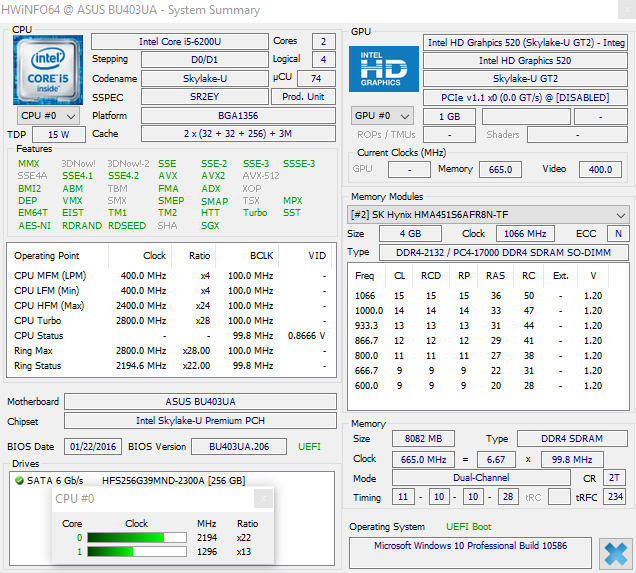Click the Skylake-U GT2 GPU codename field

525,79
